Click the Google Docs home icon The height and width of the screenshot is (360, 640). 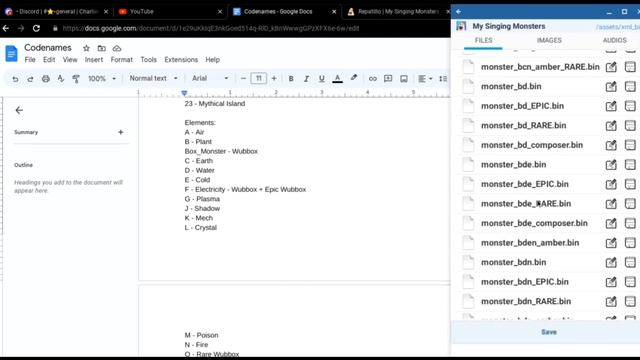pos(11,53)
